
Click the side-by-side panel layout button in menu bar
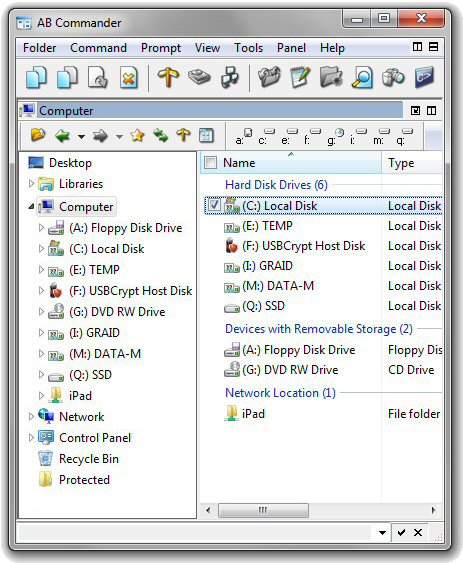(x=417, y=47)
